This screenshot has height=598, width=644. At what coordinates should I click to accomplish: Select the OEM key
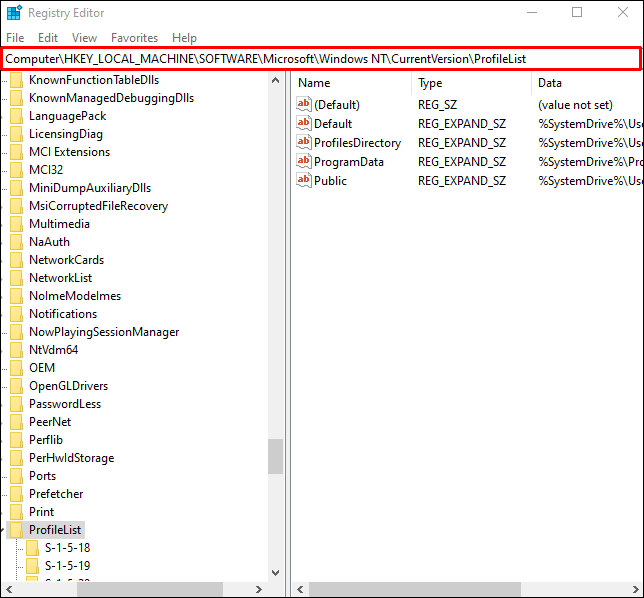42,368
